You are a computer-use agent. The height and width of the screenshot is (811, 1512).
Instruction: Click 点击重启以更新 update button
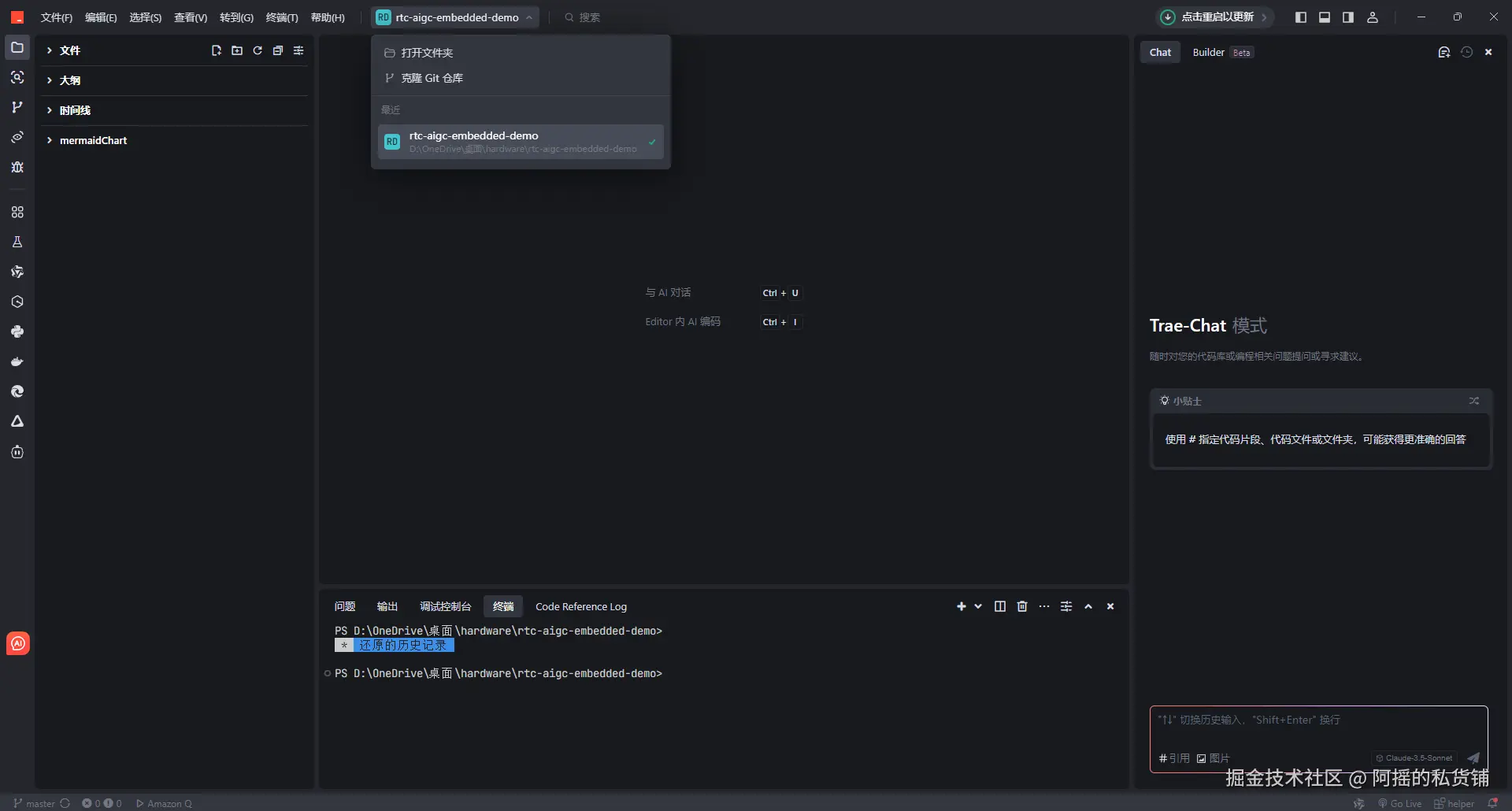coord(1214,17)
